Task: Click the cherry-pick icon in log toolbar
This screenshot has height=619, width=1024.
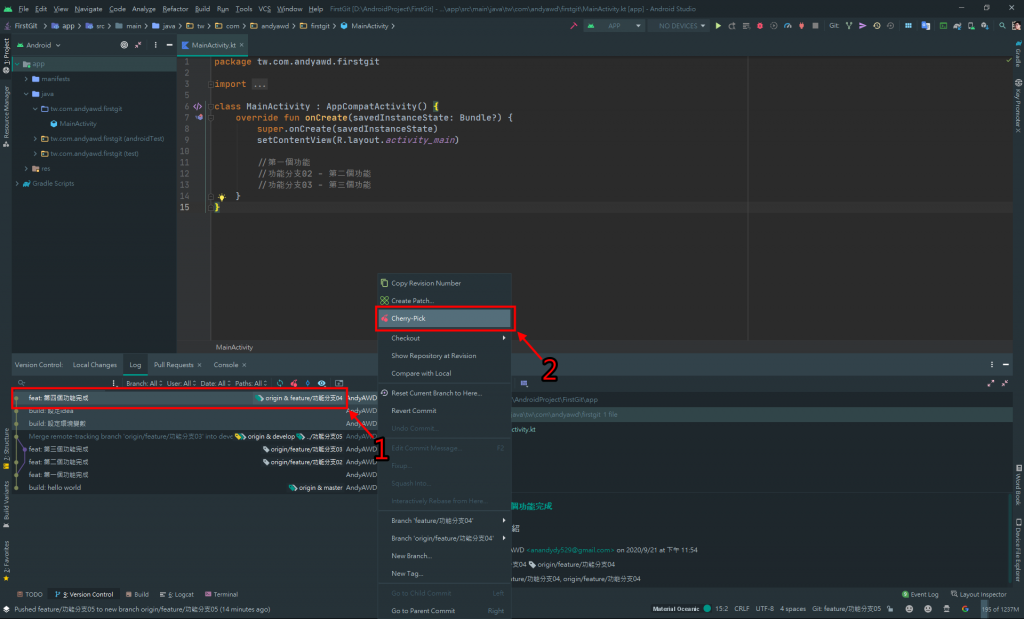Action: click(x=294, y=383)
